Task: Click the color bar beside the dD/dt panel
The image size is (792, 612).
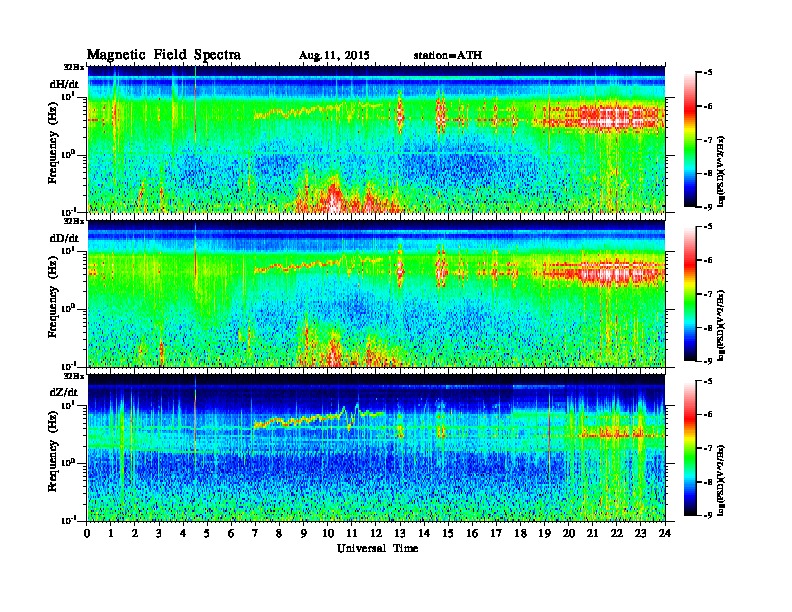Action: click(x=690, y=294)
